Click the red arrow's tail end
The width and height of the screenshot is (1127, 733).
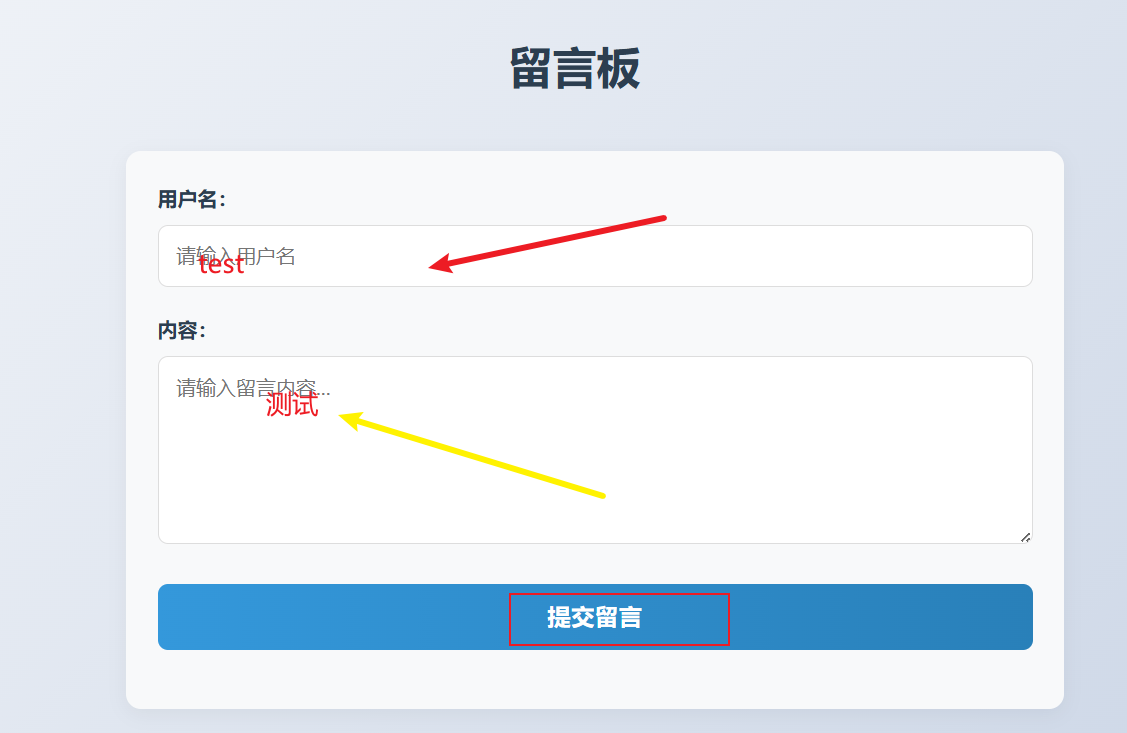tap(662, 218)
